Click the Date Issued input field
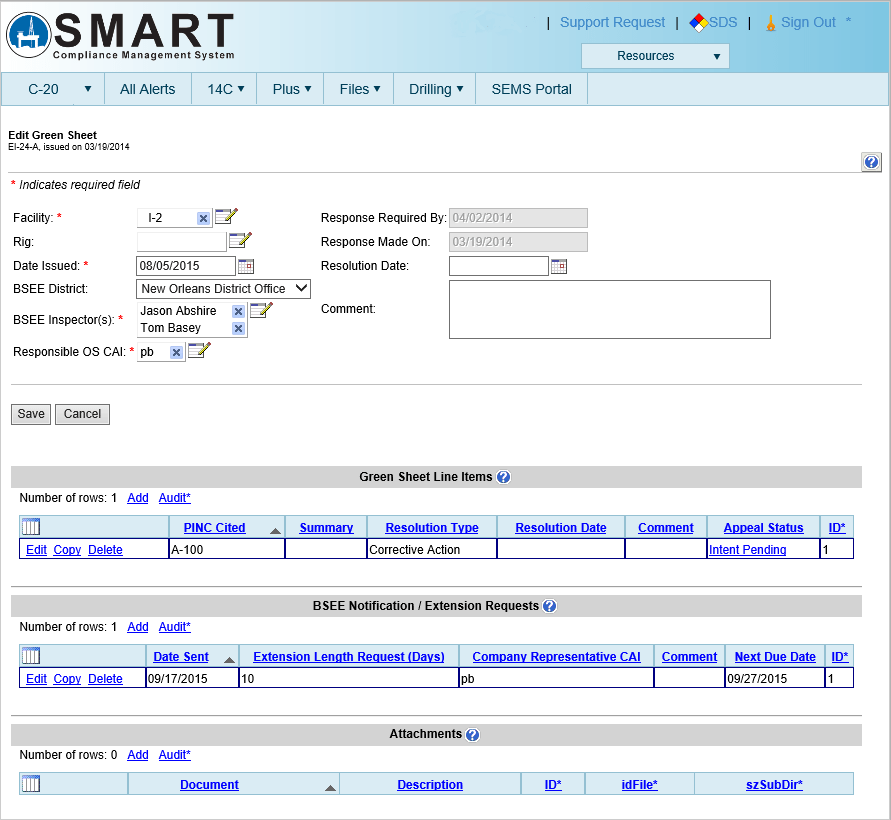Screen dimensions: 891x820 tap(186, 266)
